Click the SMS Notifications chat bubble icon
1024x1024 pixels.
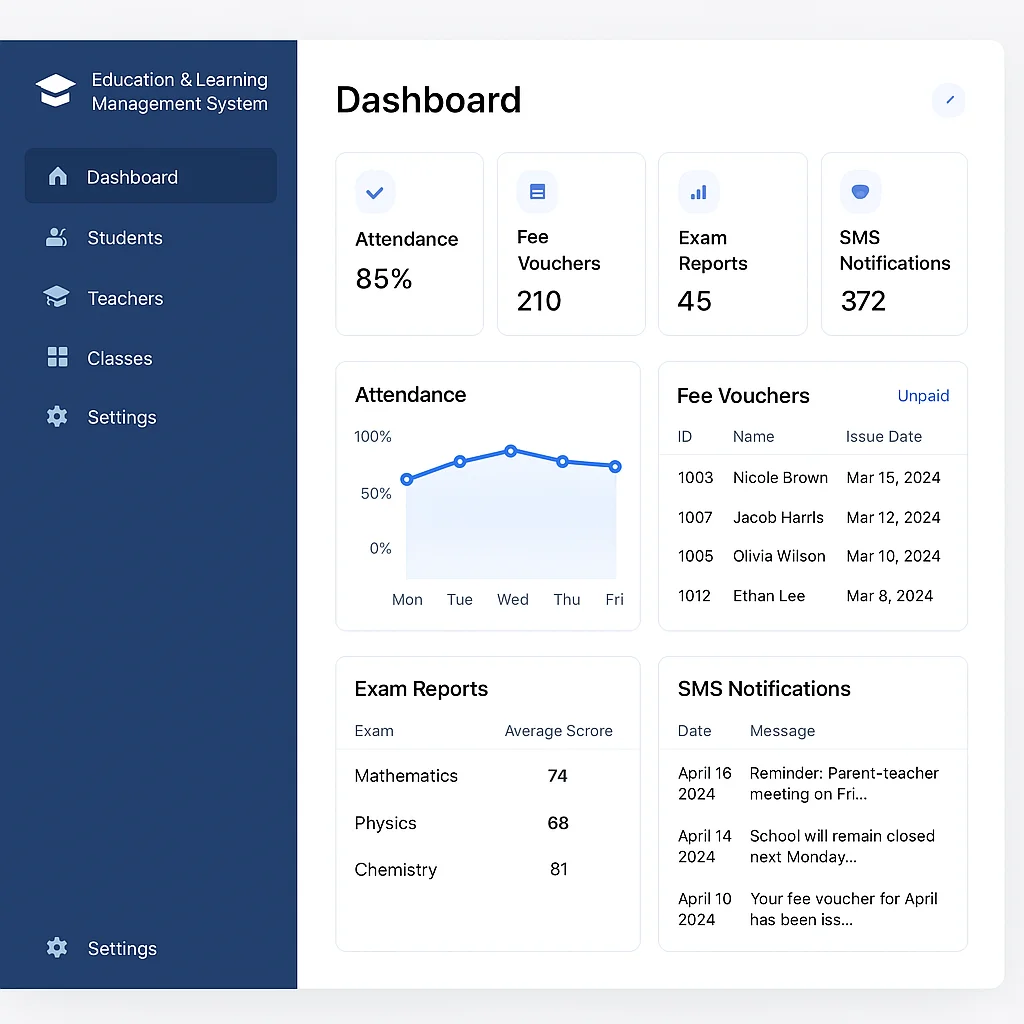[x=860, y=191]
